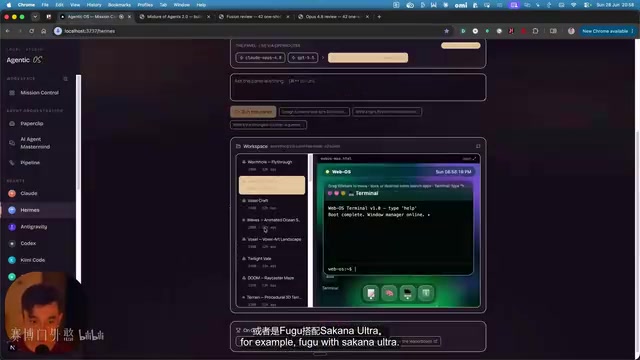Open the Chrome profile avatar
The width and height of the screenshot is (640, 360).
pyautogui.click(x=571, y=31)
